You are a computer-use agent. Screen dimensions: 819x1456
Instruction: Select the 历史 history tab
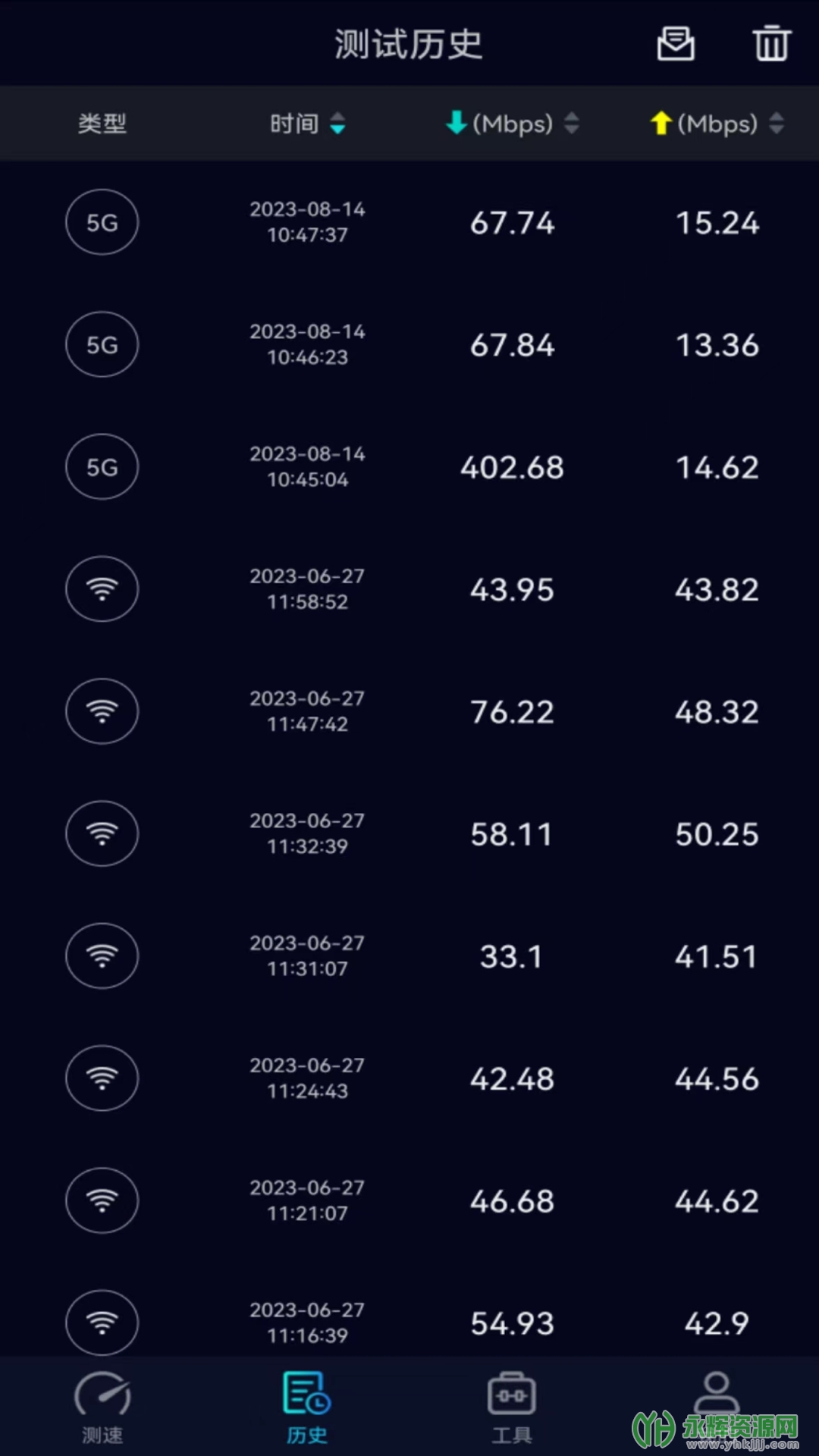click(x=307, y=1407)
